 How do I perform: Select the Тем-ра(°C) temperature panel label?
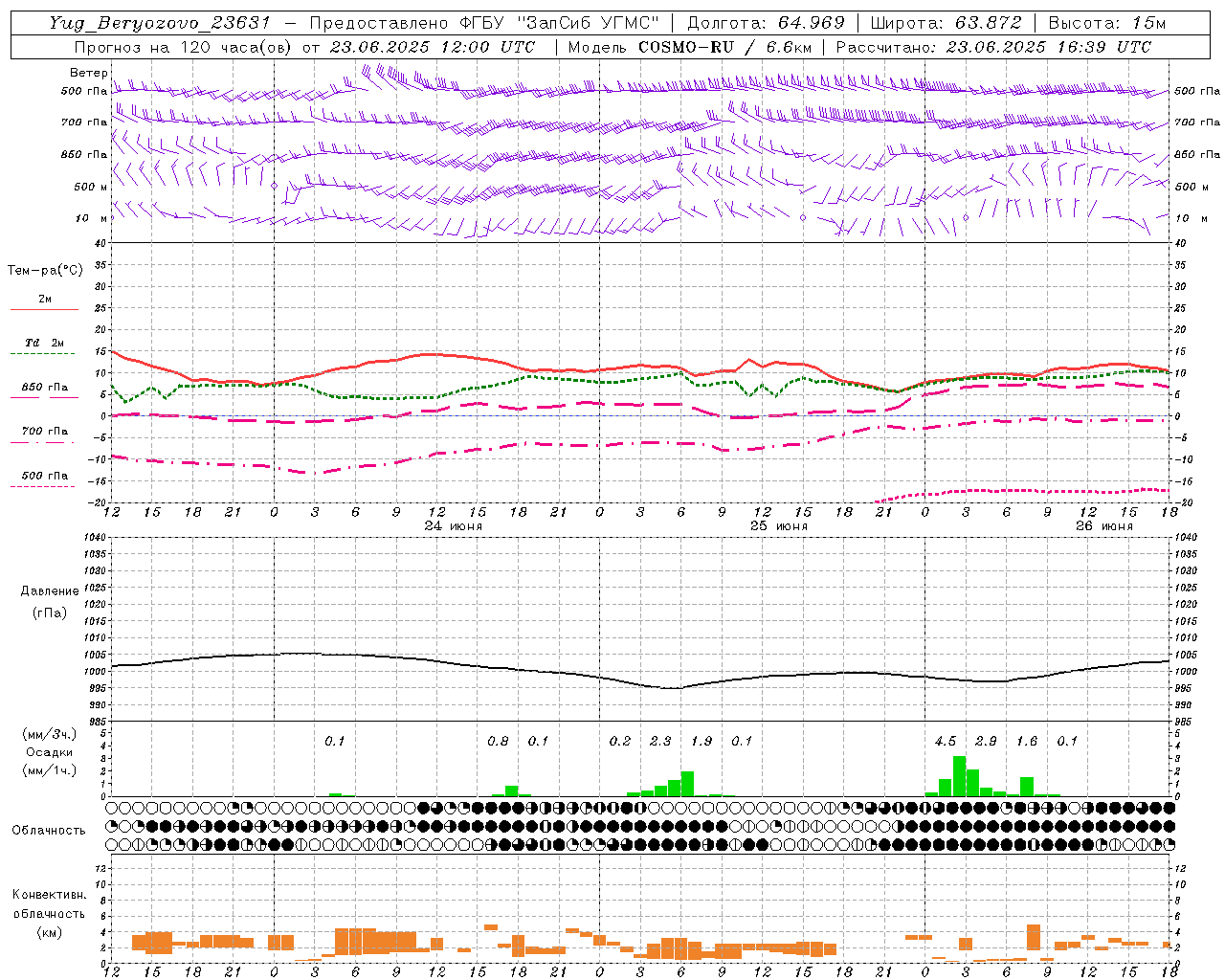[x=45, y=271]
